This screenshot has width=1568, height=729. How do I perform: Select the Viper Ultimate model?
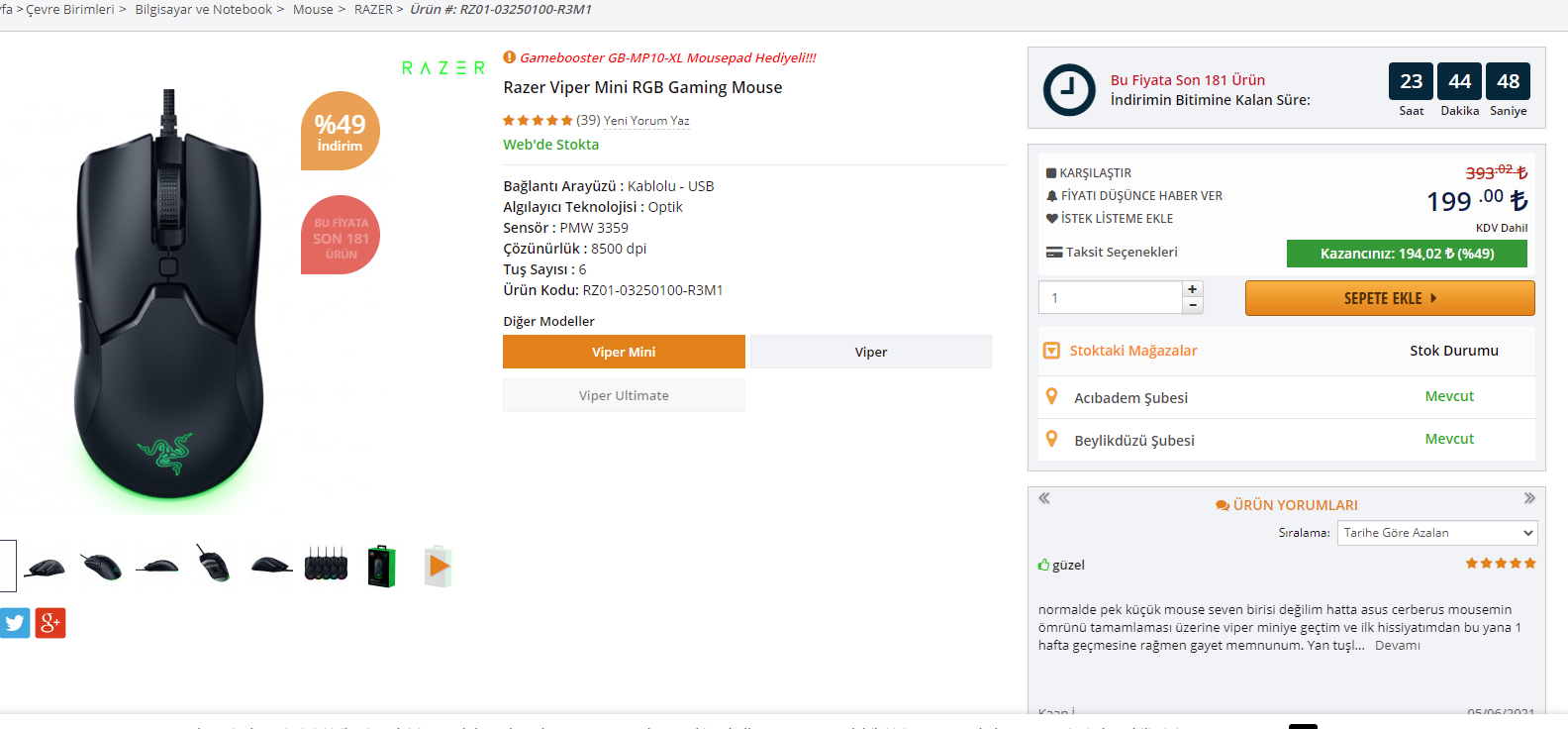(624, 395)
